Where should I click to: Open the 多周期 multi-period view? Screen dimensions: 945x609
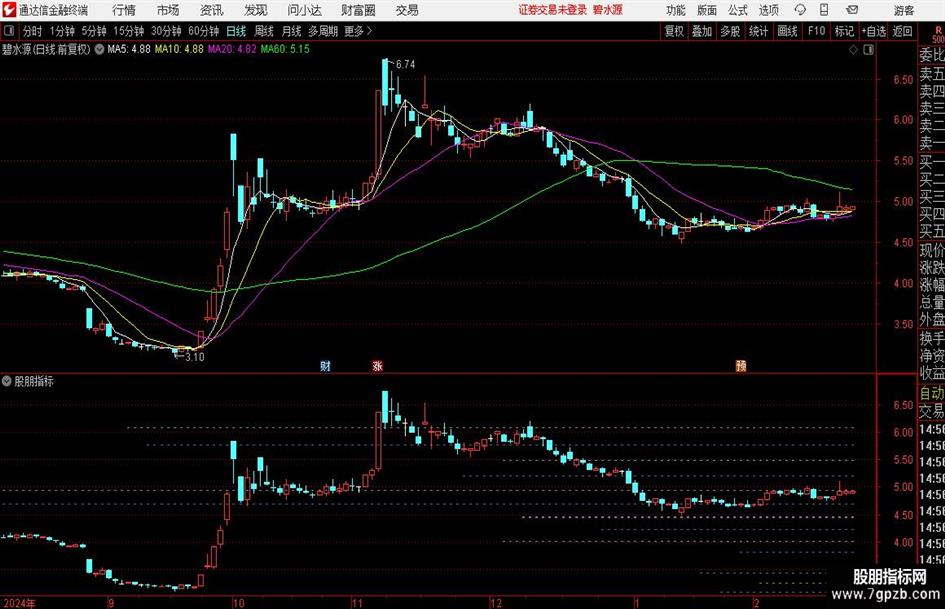click(x=323, y=31)
